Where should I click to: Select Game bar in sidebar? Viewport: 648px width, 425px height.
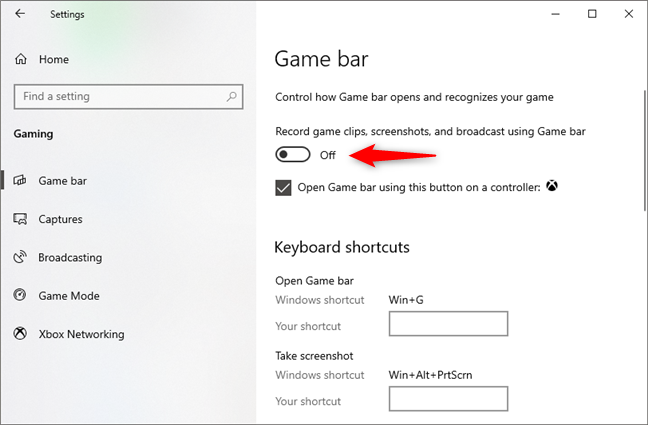62,181
